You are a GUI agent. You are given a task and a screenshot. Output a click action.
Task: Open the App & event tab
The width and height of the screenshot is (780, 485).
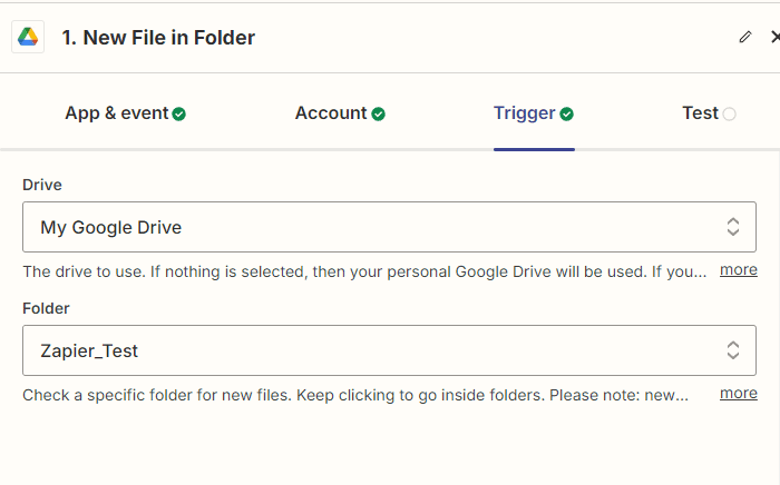pos(116,113)
